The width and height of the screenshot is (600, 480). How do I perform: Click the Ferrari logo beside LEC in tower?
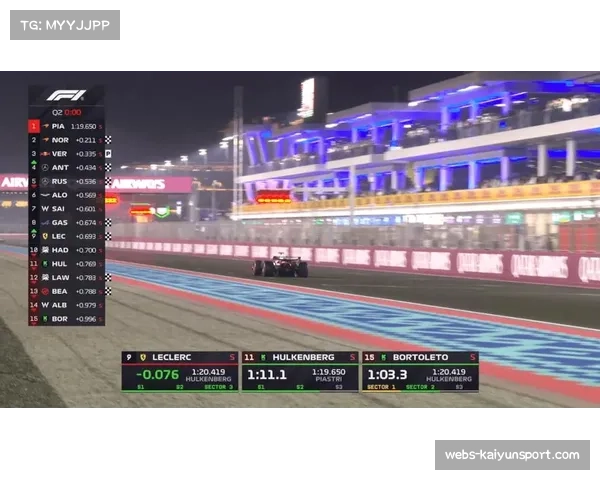point(45,236)
